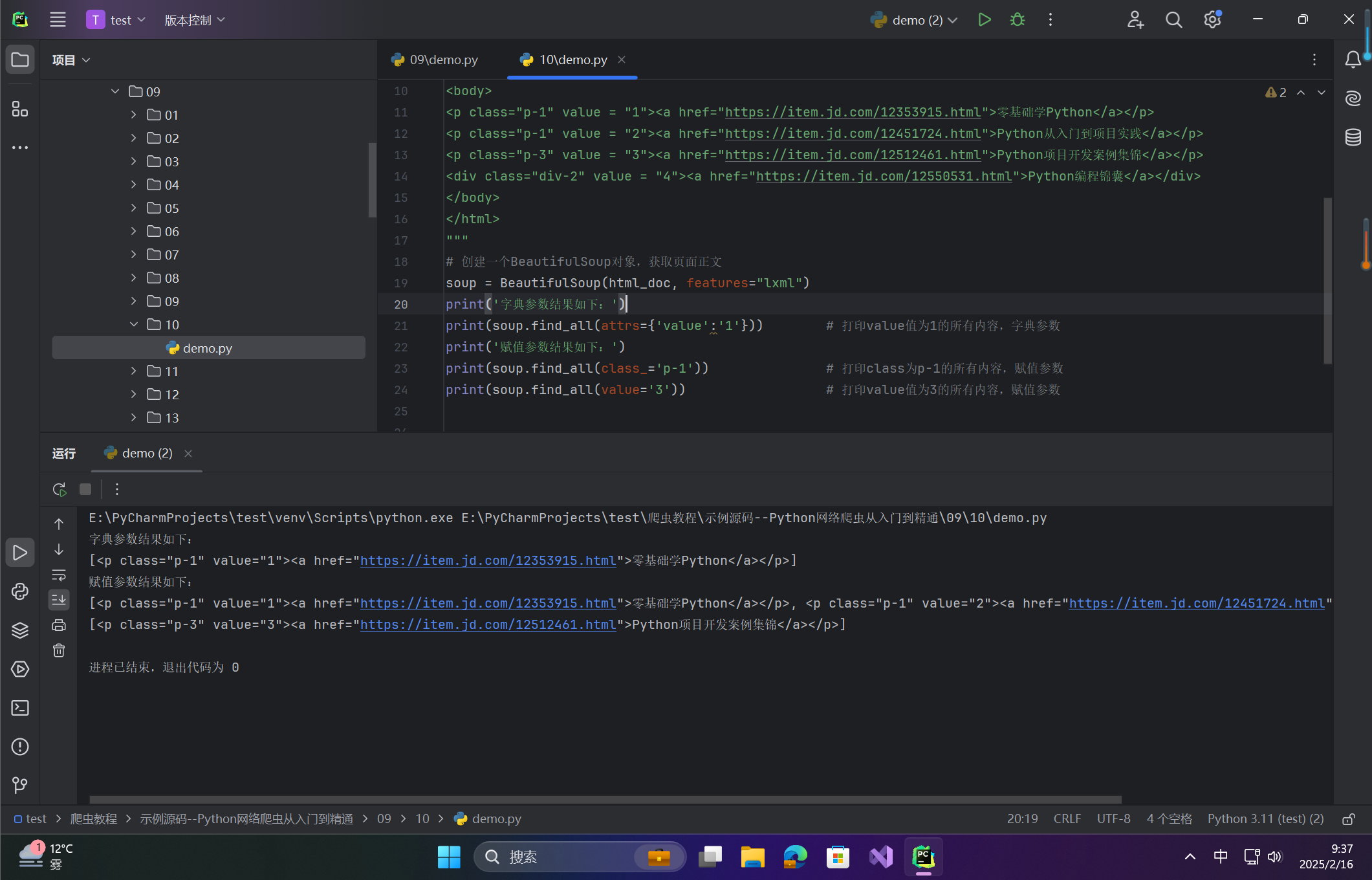Click the 2 warnings inspection indicator
This screenshot has height=880, width=1372.
point(1276,93)
